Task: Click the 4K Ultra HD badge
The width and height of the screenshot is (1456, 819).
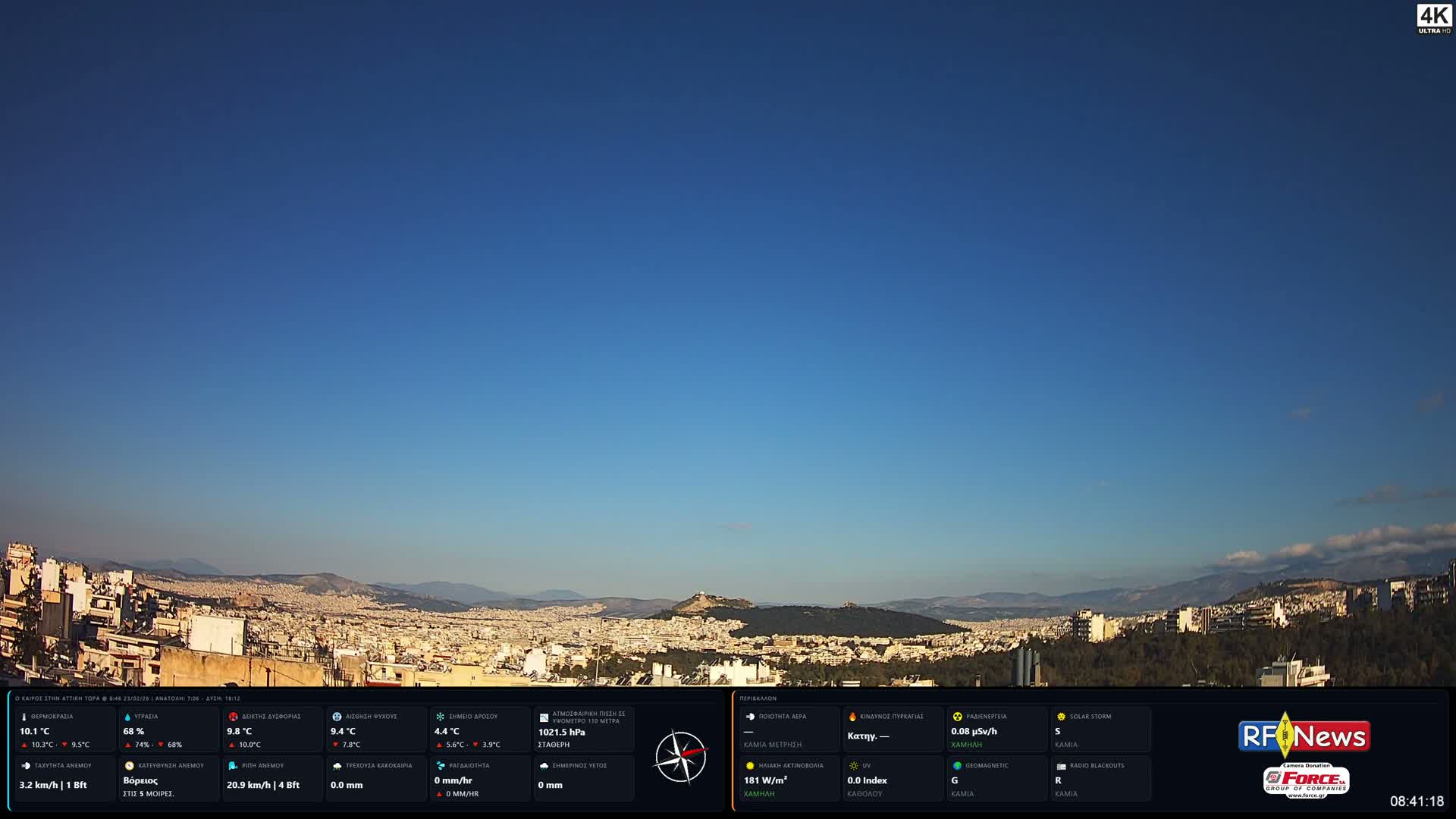Action: pos(1434,19)
